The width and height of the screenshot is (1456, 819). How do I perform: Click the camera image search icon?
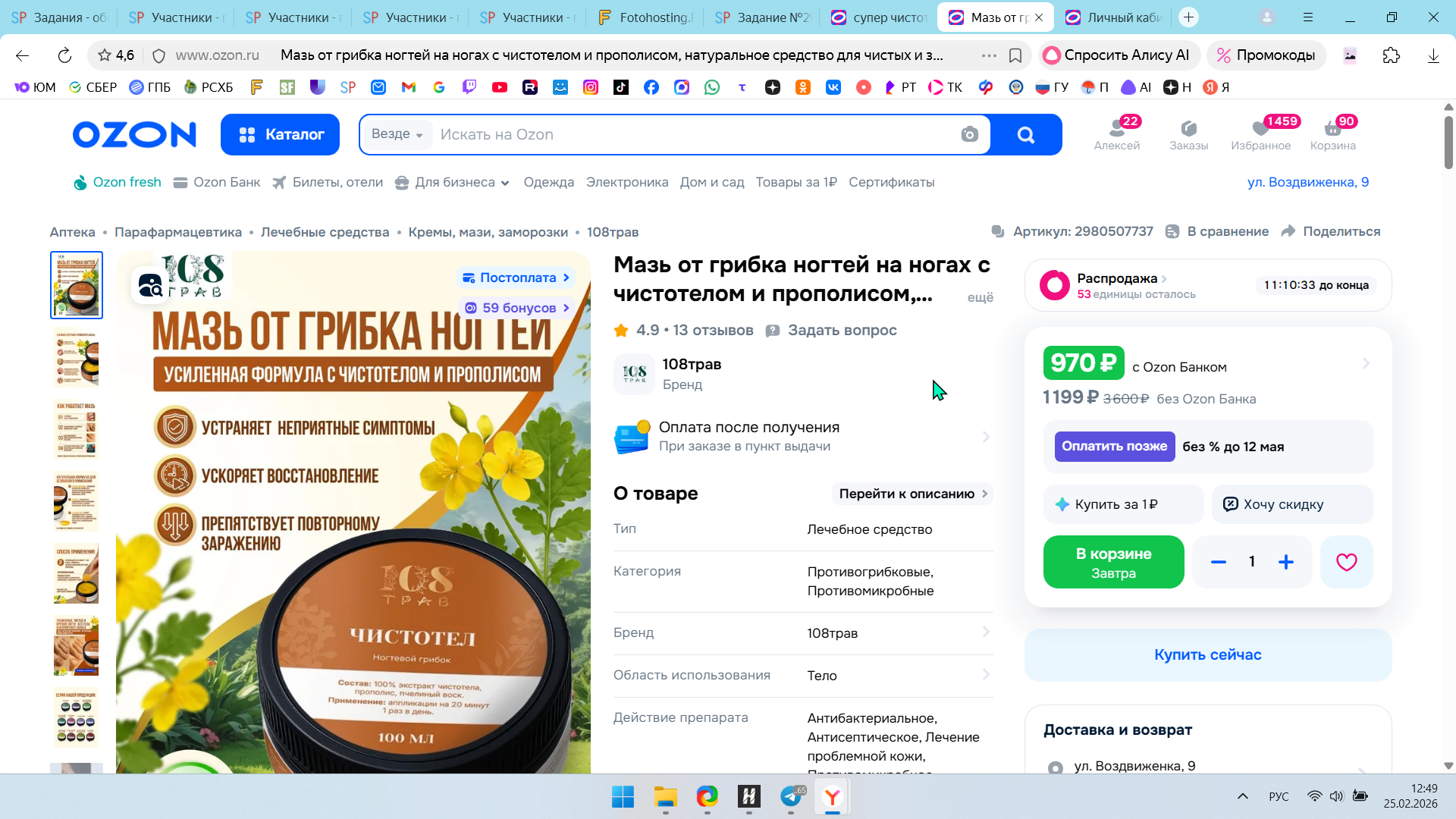(x=969, y=135)
